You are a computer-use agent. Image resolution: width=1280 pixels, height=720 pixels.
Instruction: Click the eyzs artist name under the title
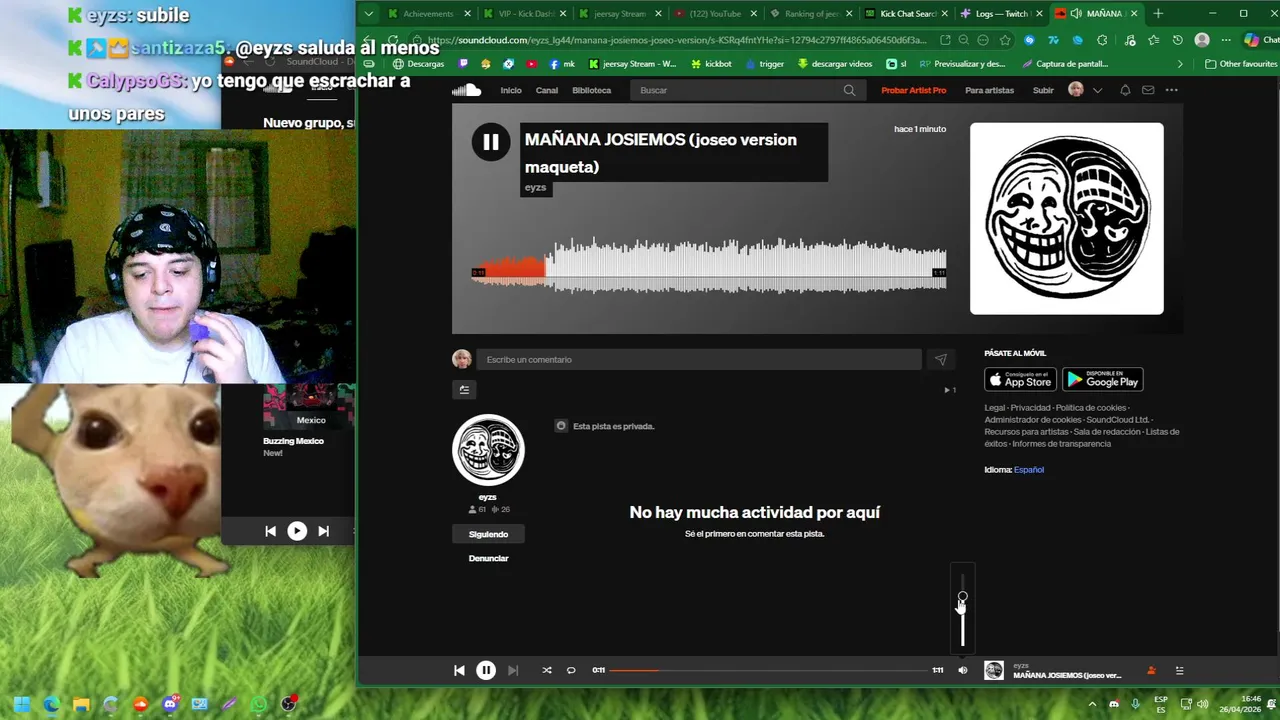click(x=535, y=188)
